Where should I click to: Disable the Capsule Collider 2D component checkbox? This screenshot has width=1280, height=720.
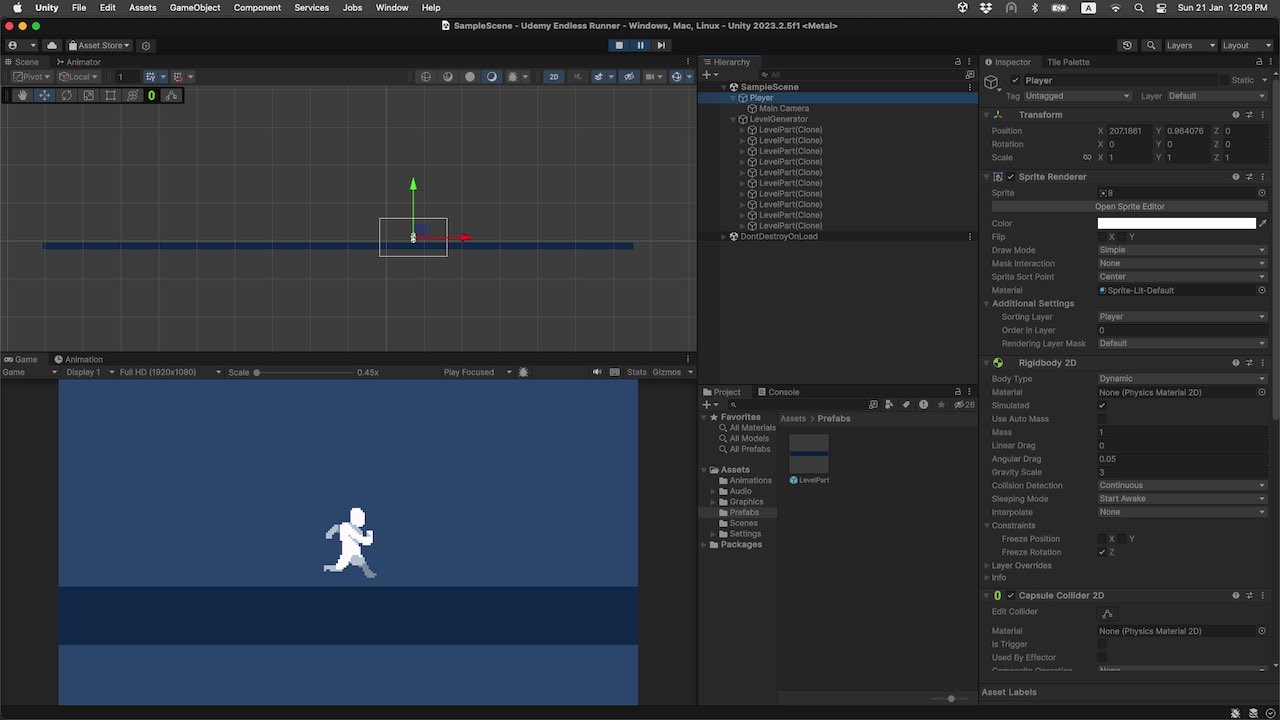tap(1010, 596)
